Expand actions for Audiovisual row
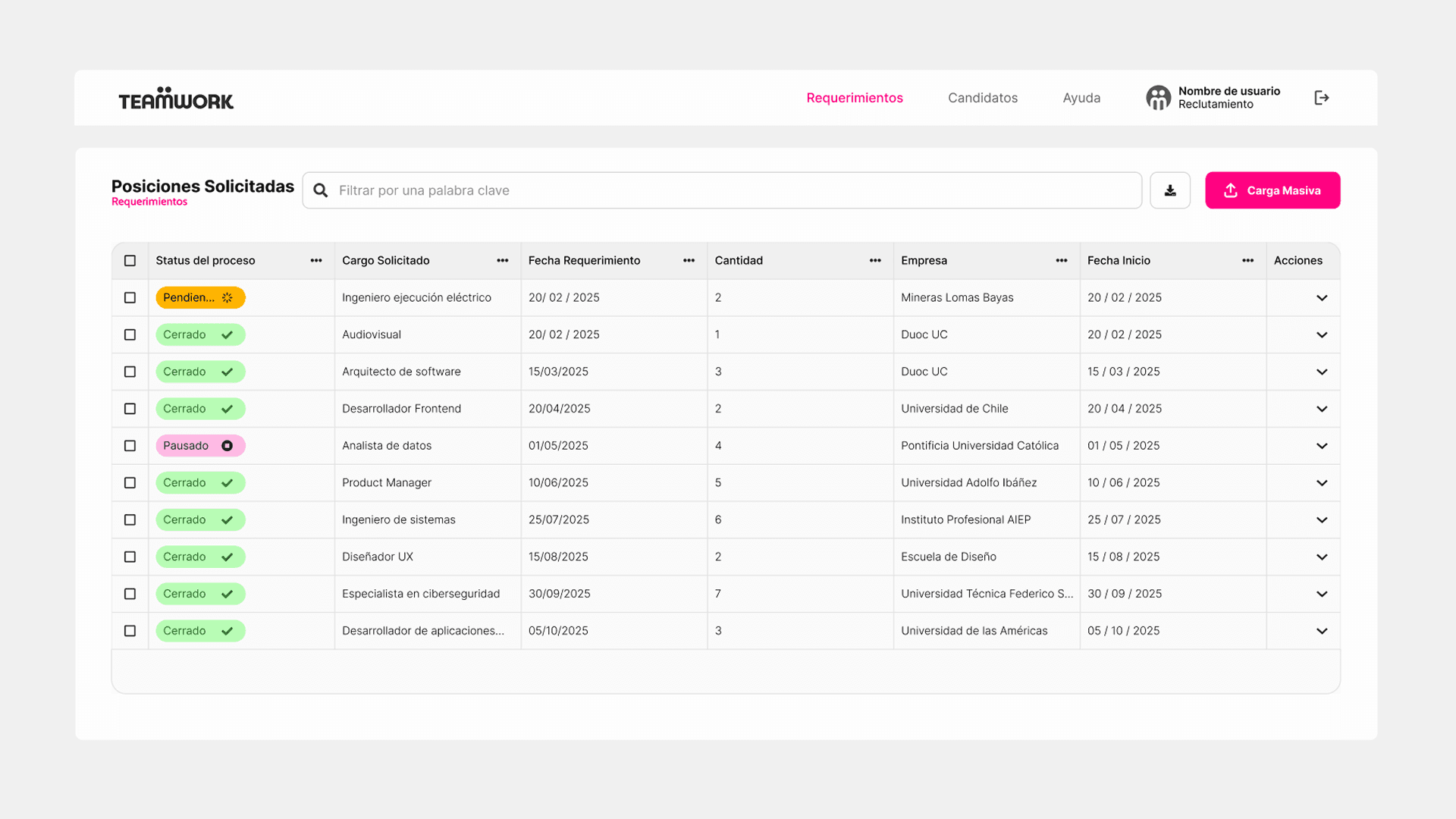The image size is (1456, 819). (1322, 335)
